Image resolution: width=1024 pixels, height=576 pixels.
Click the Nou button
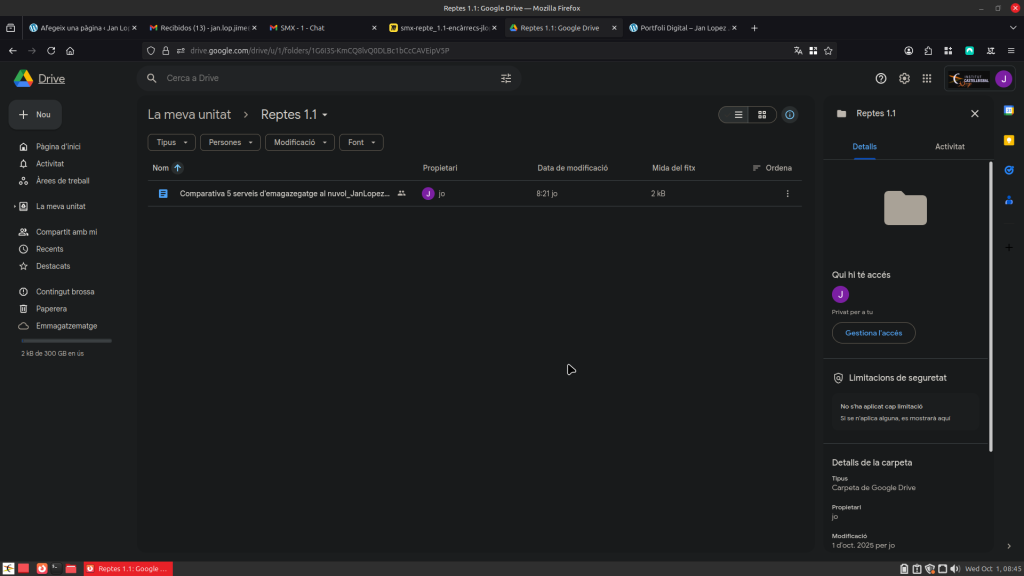[35, 115]
